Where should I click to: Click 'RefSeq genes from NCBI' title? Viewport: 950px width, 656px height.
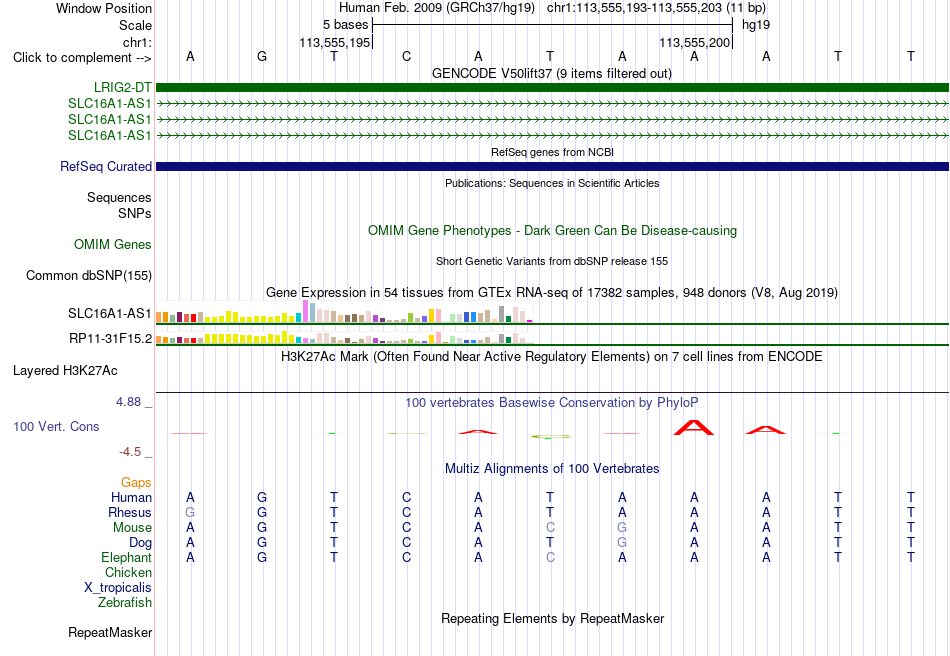click(x=552, y=152)
